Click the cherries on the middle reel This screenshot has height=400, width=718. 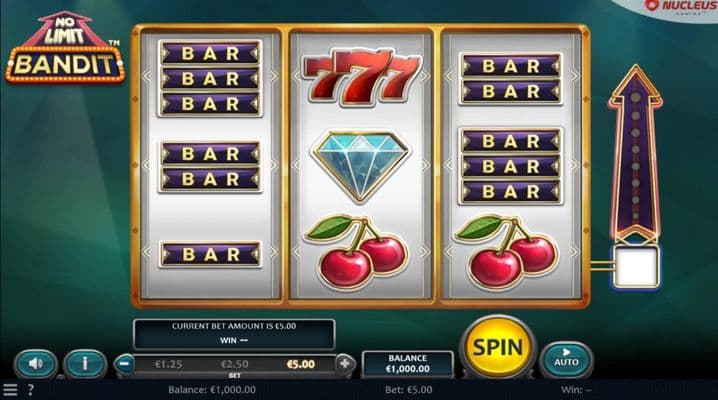356,251
